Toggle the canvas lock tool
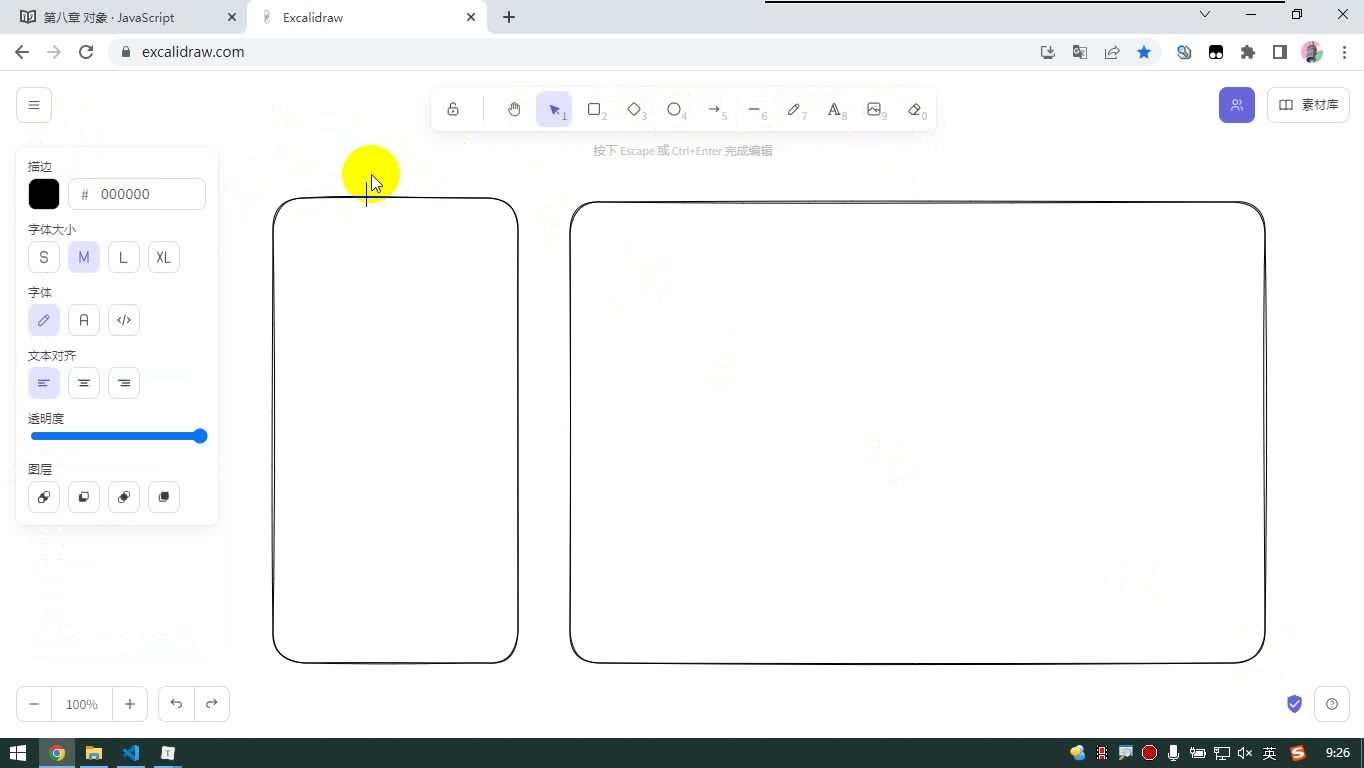This screenshot has height=768, width=1364. tap(453, 109)
